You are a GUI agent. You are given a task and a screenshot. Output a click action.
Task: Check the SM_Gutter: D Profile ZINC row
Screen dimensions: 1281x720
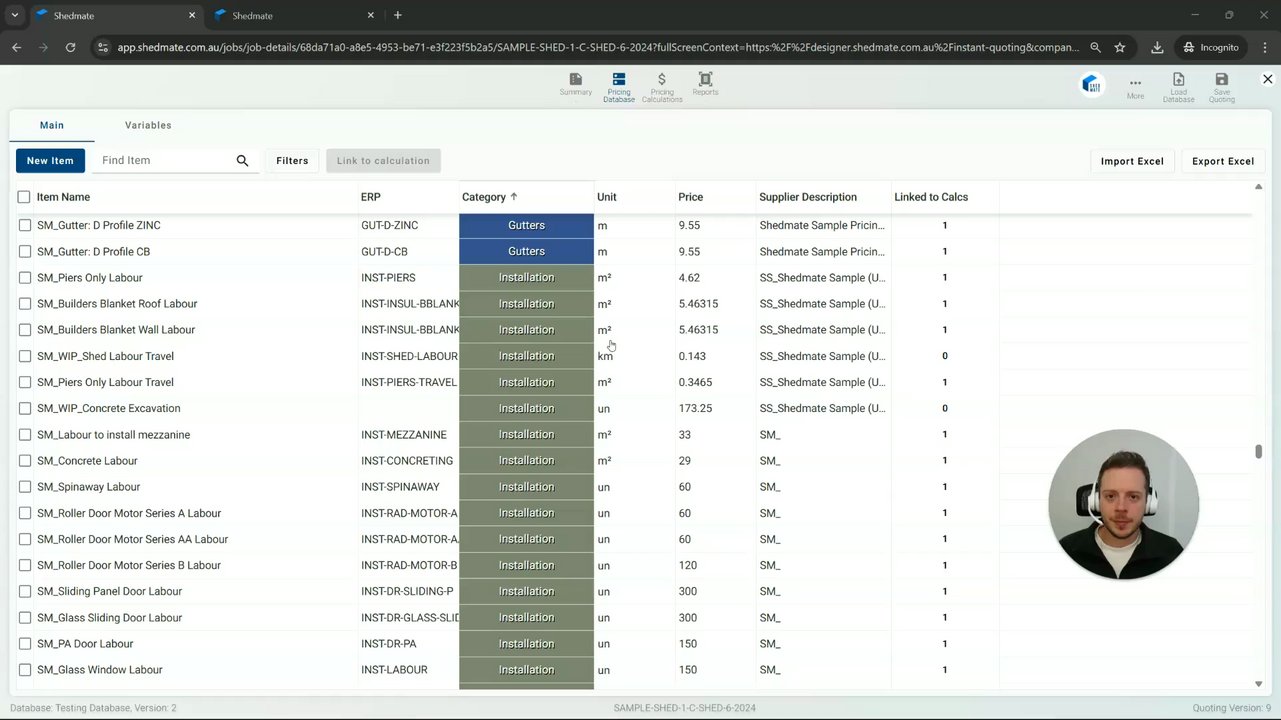pos(25,225)
